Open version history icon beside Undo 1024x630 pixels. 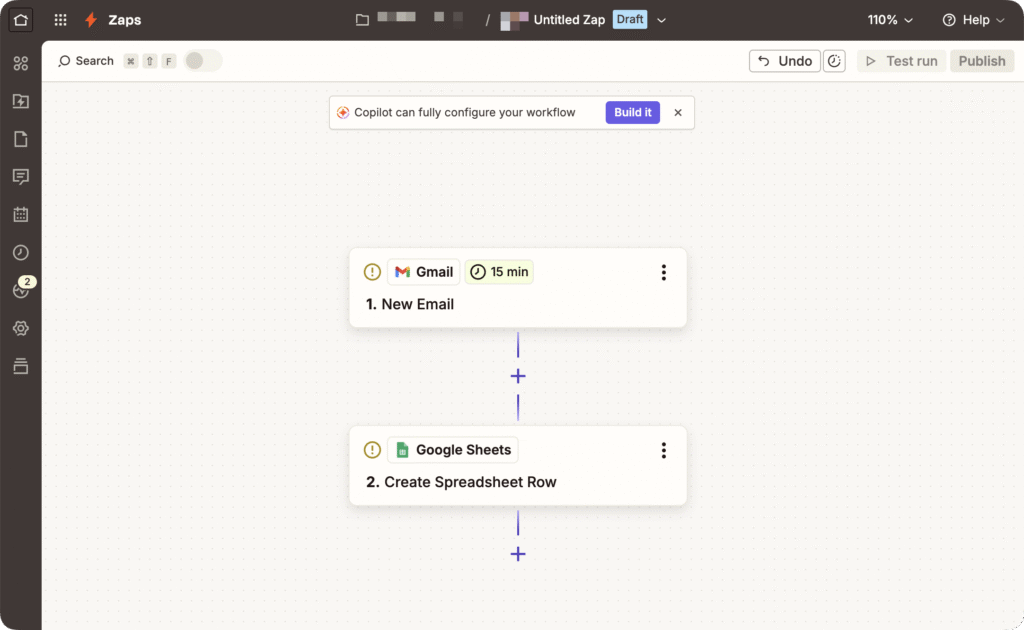834,61
